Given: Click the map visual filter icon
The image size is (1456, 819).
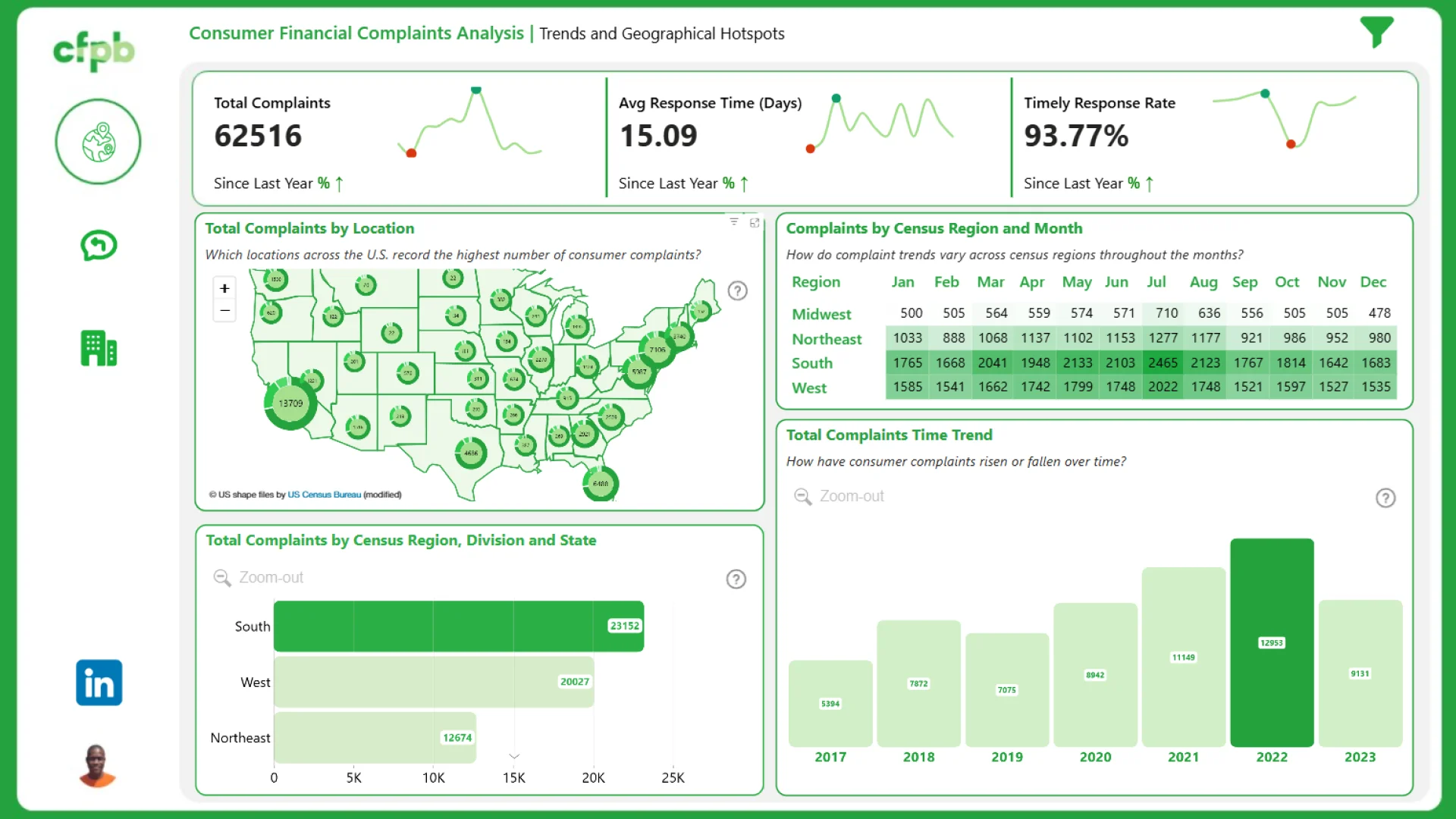Looking at the screenshot, I should point(734,221).
